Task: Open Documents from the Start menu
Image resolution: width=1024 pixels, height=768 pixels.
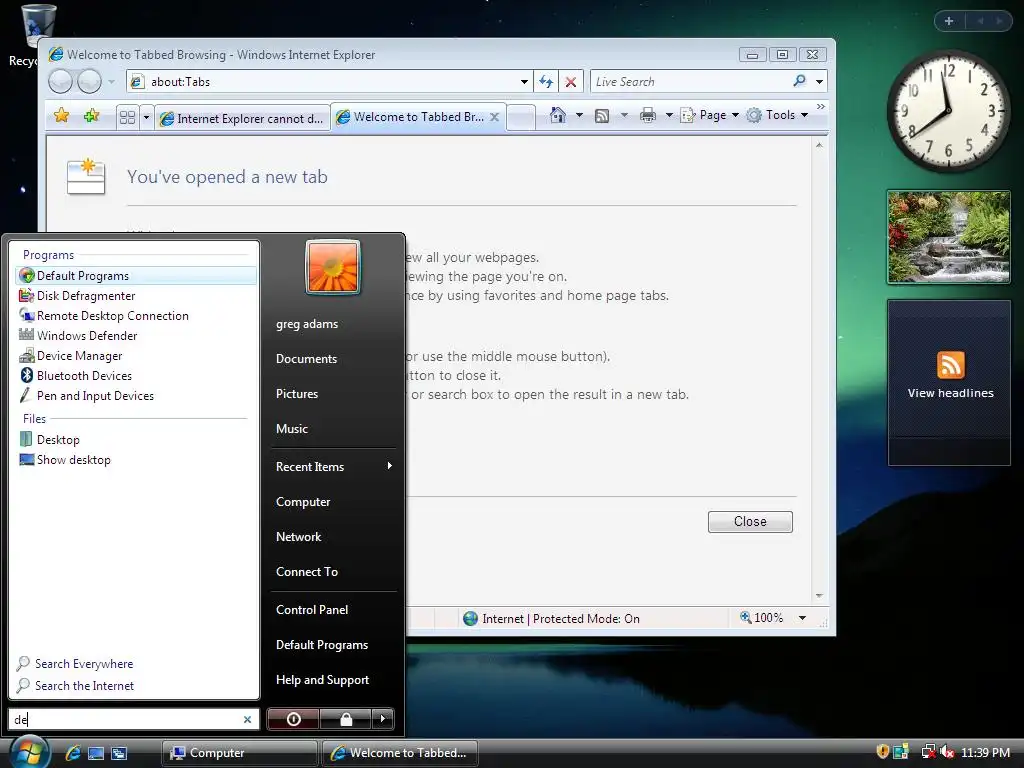Action: 306,359
